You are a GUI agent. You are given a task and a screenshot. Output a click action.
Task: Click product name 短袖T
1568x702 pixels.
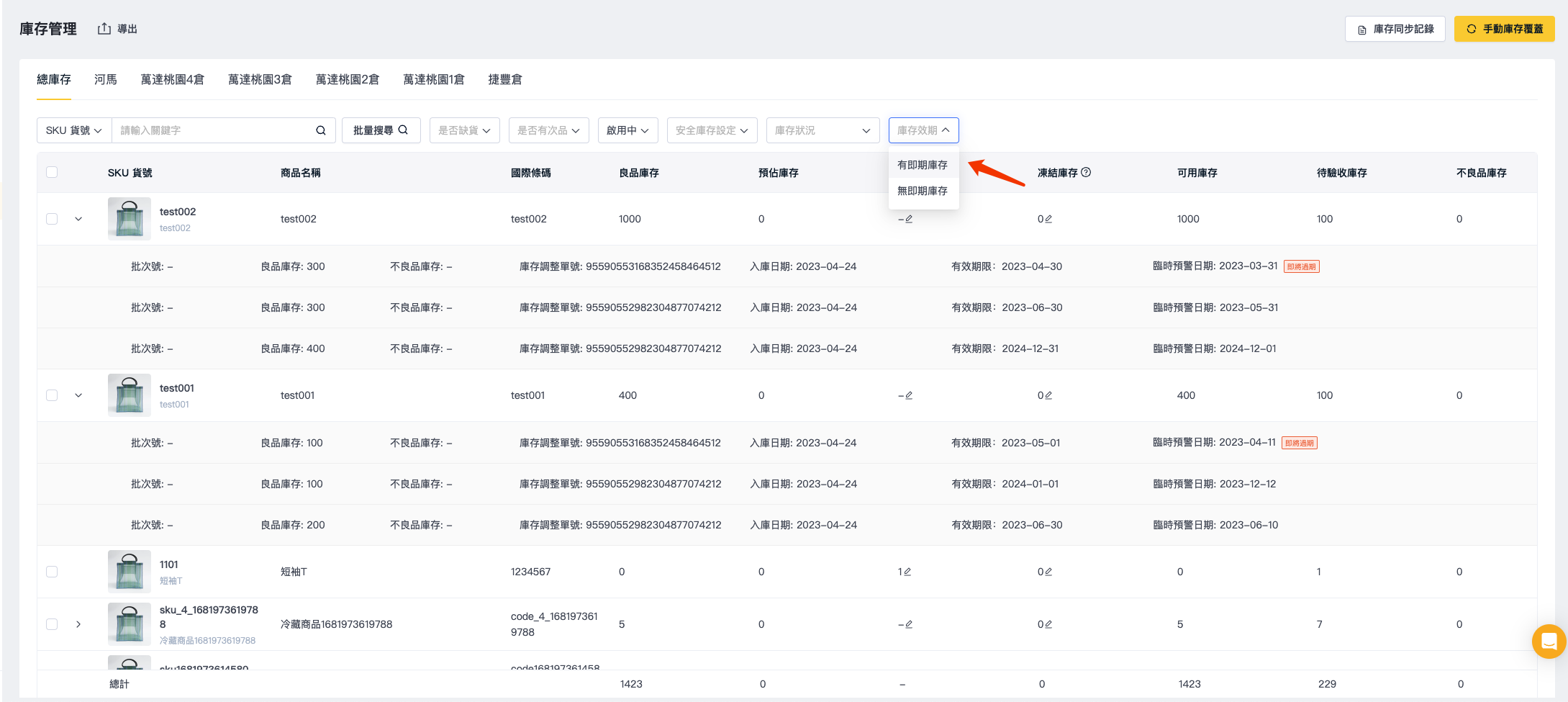294,572
